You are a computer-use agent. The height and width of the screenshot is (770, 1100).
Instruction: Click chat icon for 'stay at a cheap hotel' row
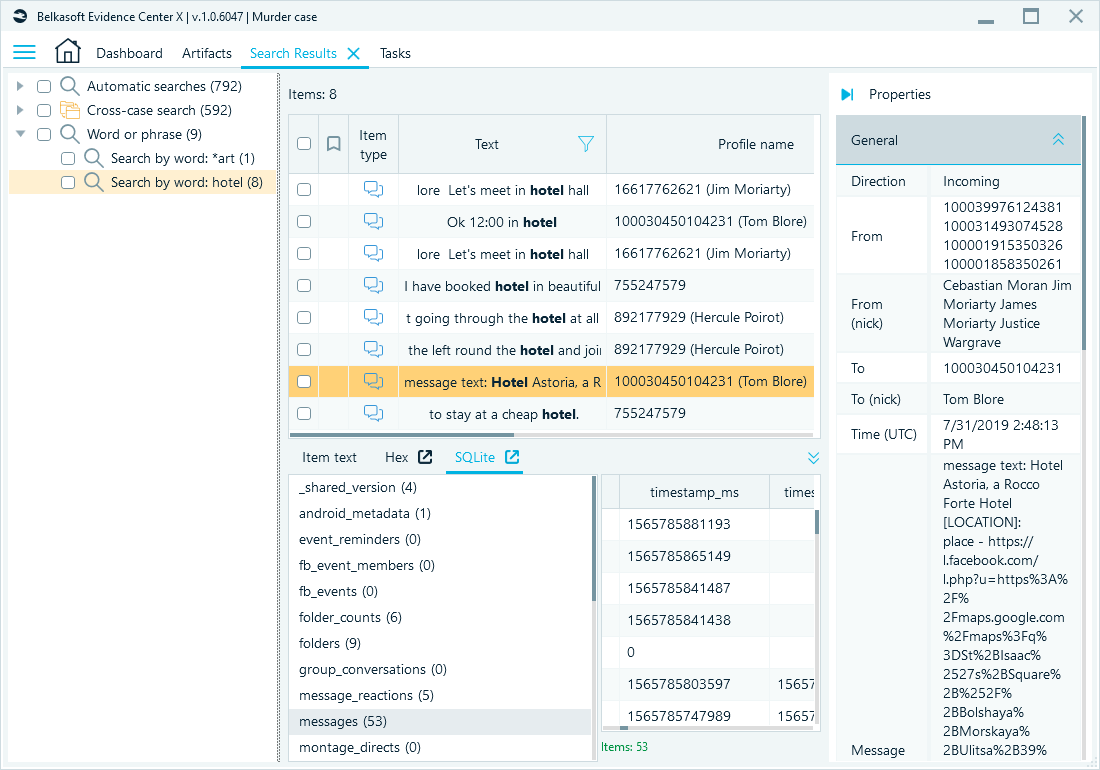(x=373, y=414)
